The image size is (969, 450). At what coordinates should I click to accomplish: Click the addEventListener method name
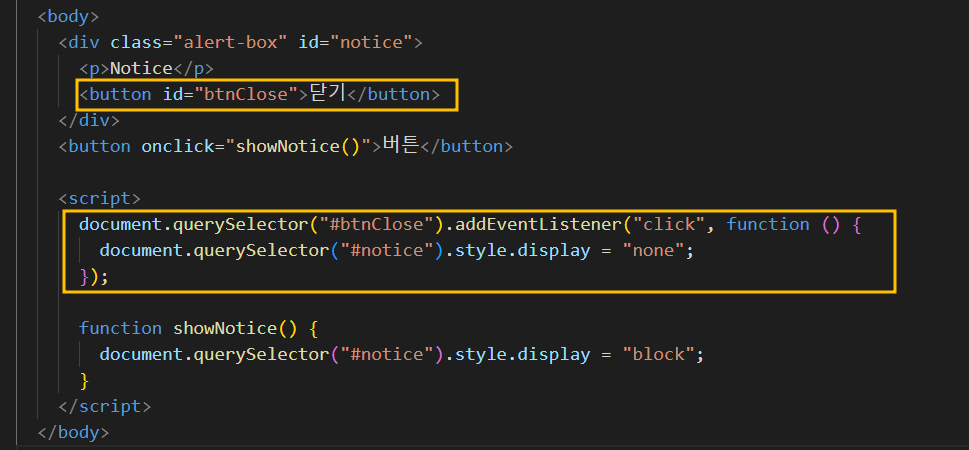point(538,224)
